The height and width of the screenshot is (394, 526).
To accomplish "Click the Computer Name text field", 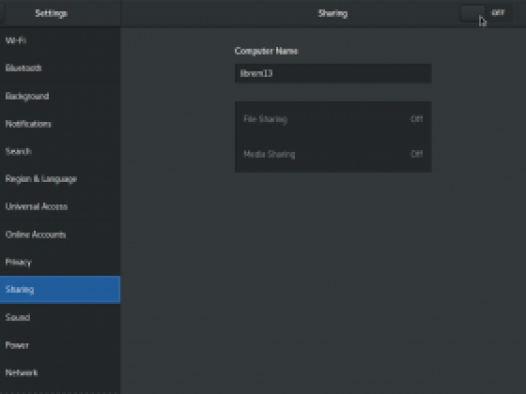I will 333,73.
